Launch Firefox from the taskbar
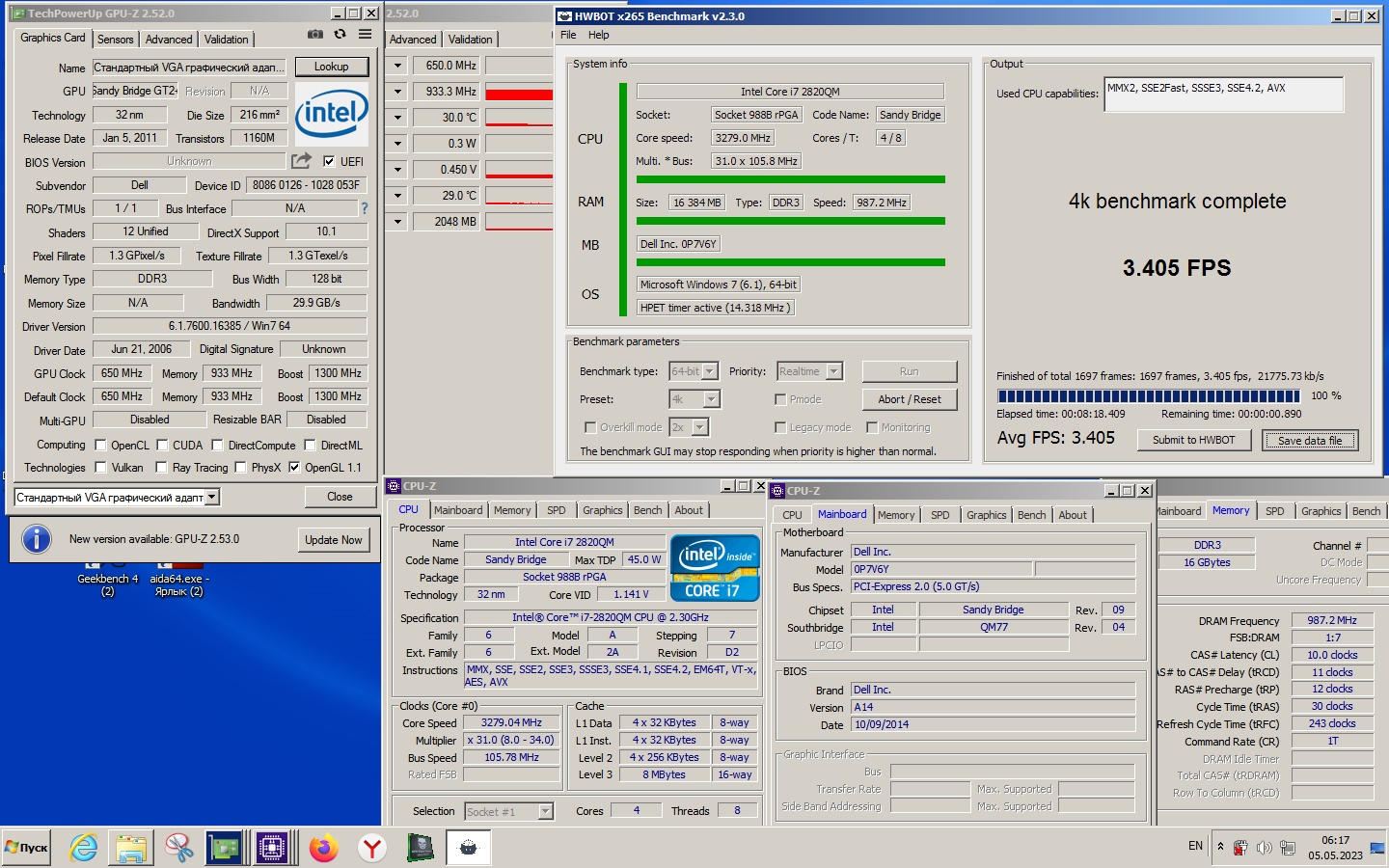 pos(324,848)
